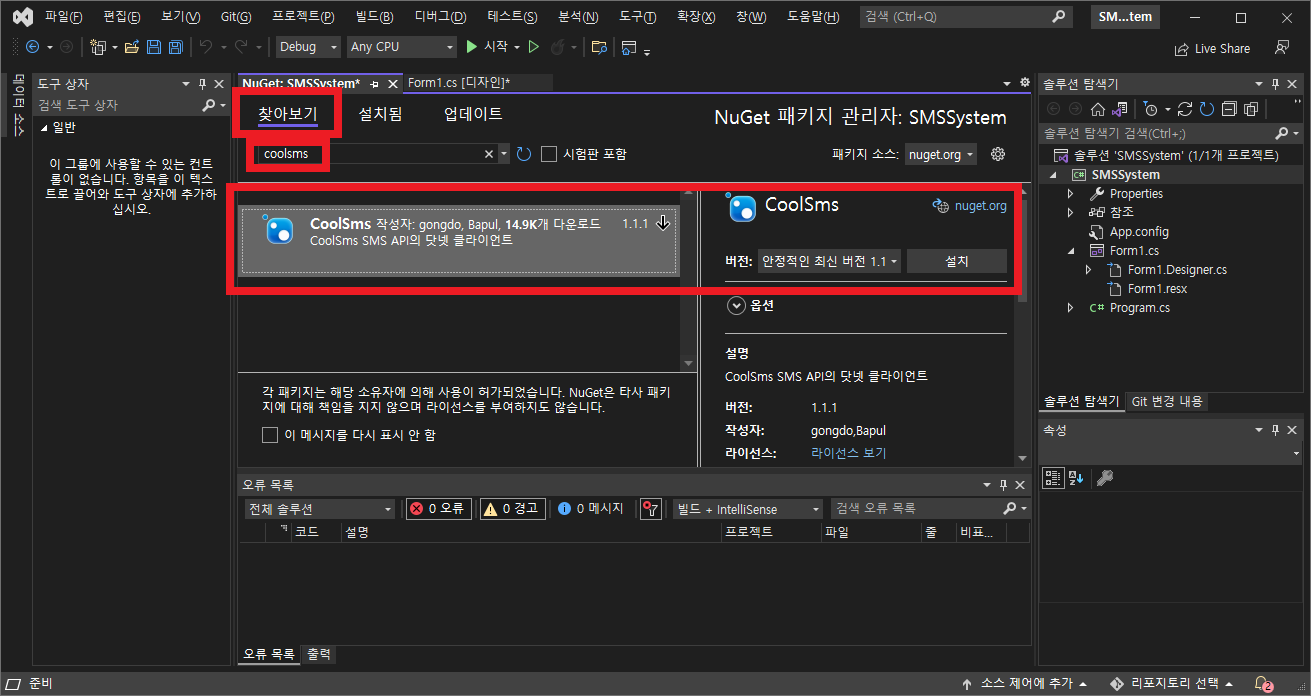Viewport: 1311px width, 696px height.
Task: Click the navigate backward arrow in toolbar
Action: pos(32,47)
